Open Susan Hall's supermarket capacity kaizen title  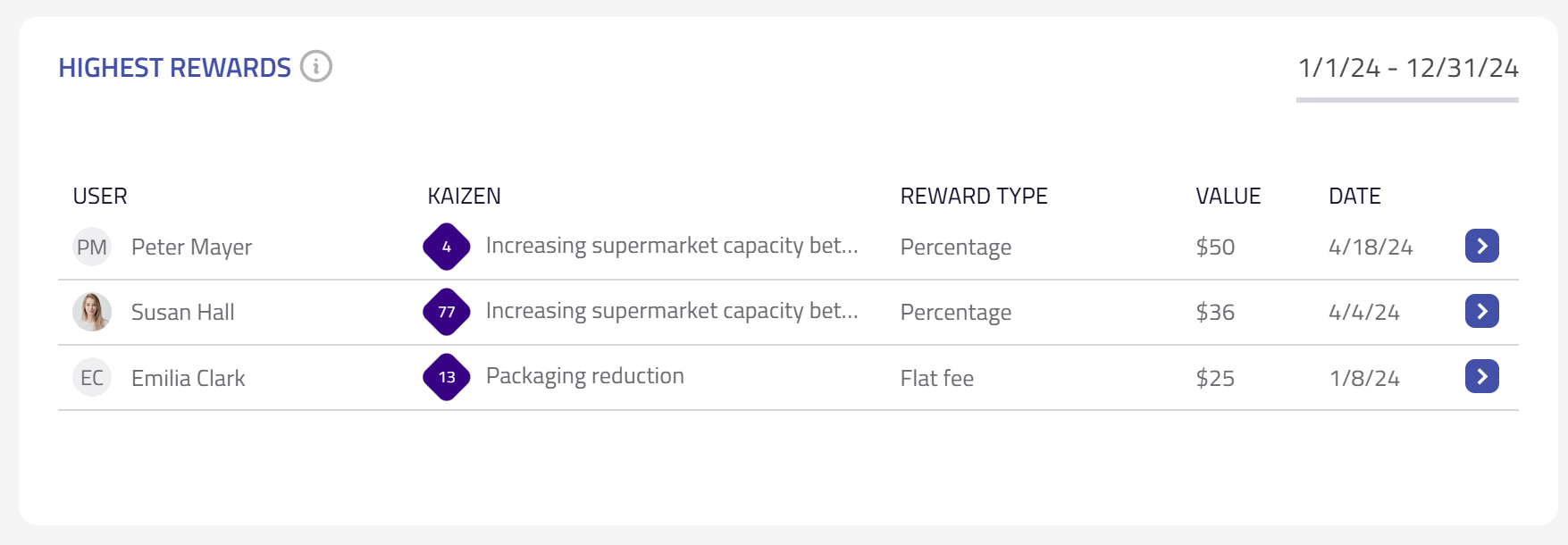point(671,311)
